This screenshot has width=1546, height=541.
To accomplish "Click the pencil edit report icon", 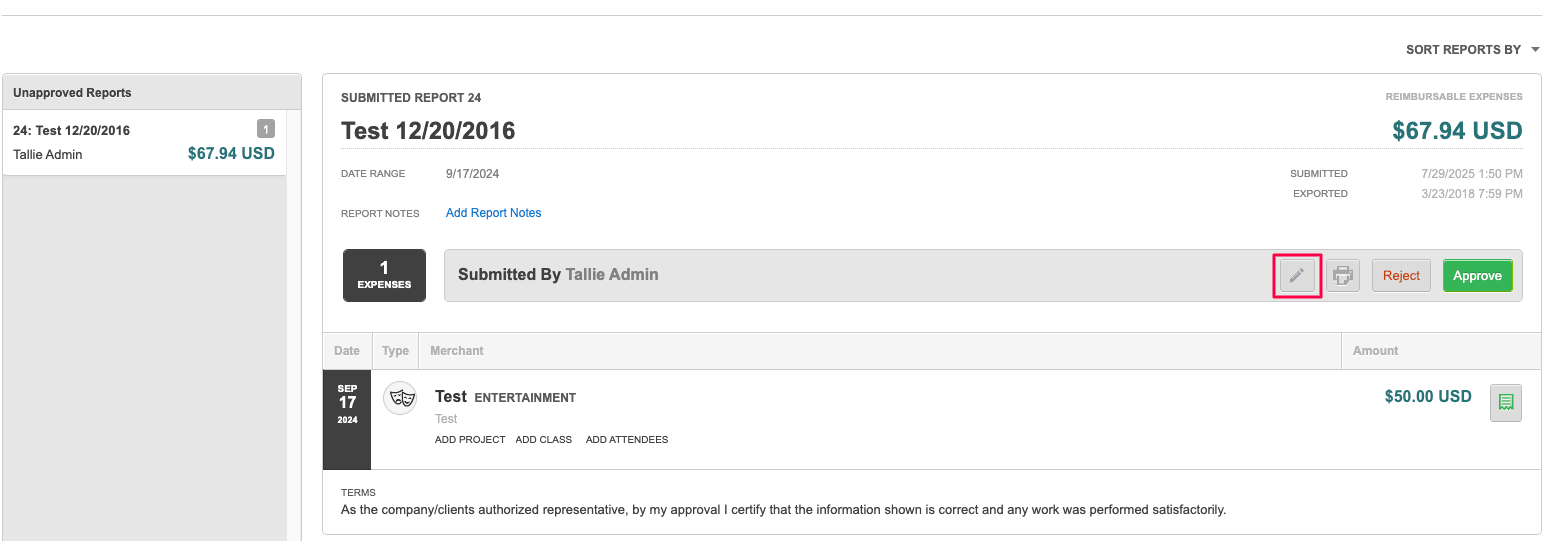I will tap(1297, 276).
